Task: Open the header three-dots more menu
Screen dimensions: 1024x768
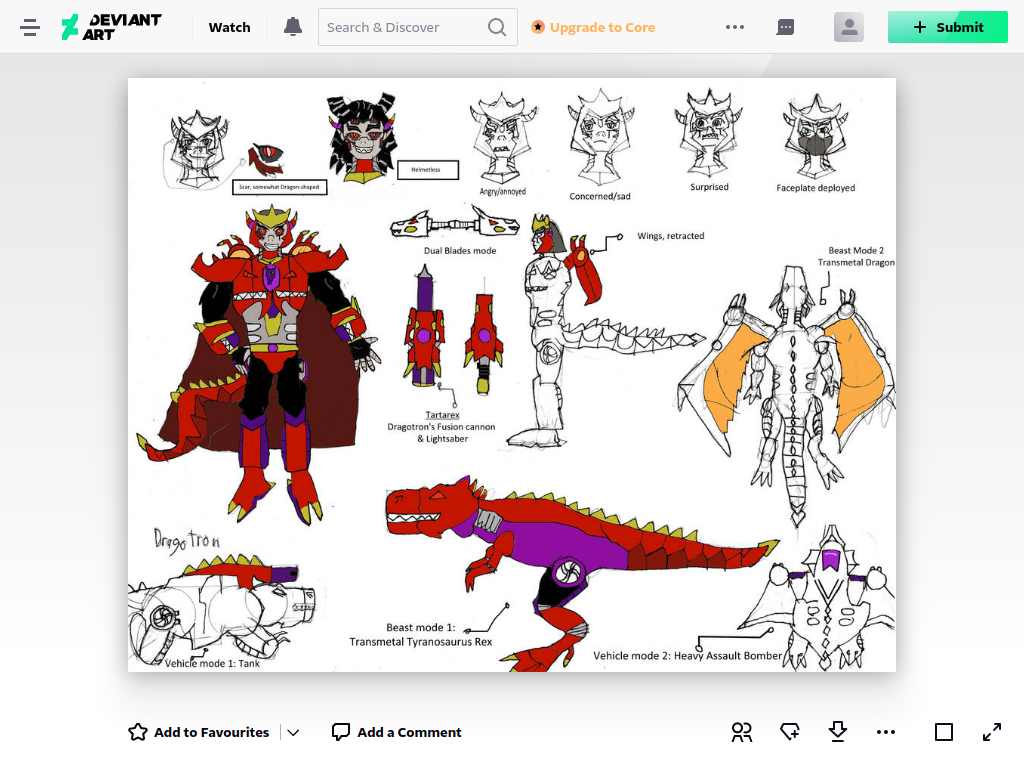Action: tap(735, 27)
